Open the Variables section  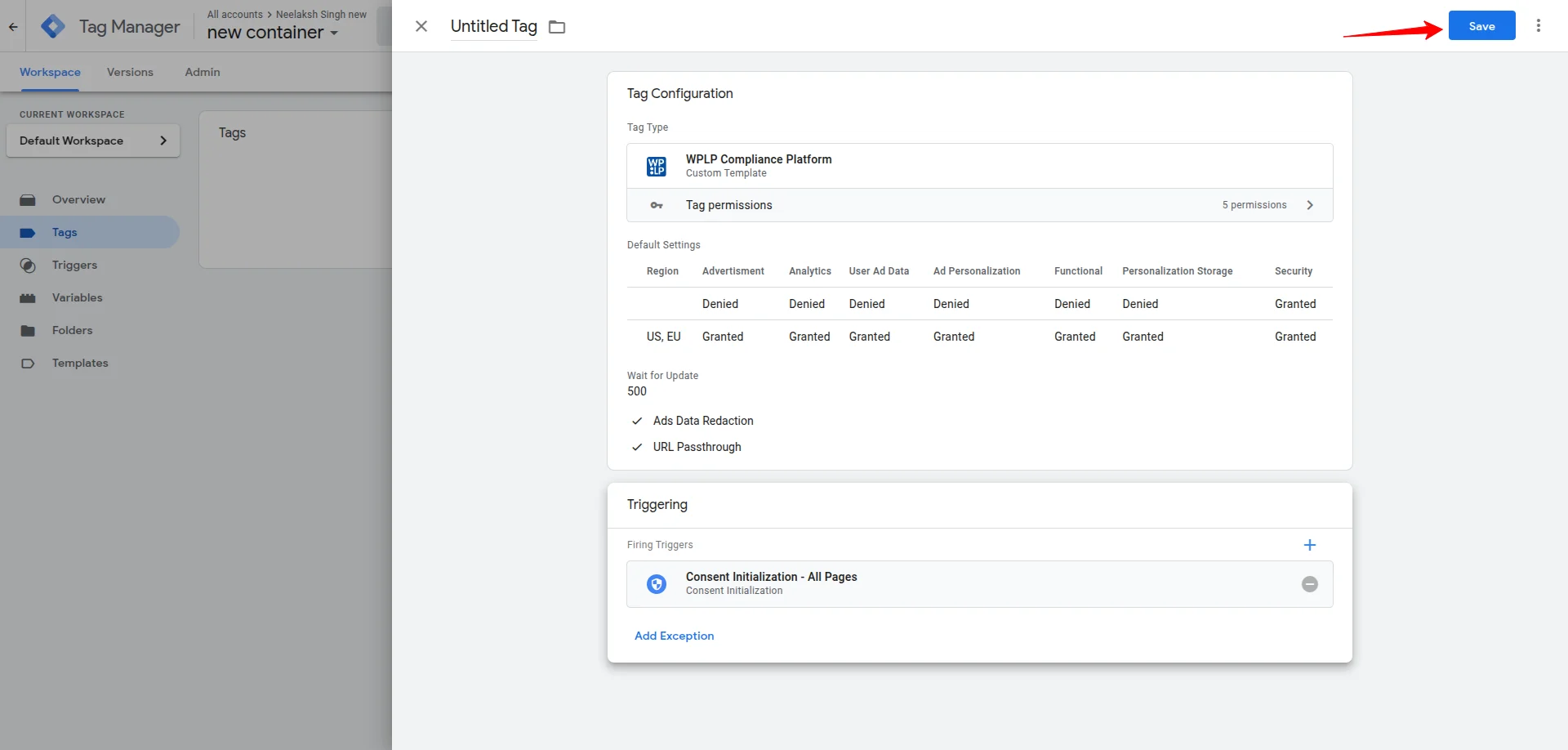76,297
